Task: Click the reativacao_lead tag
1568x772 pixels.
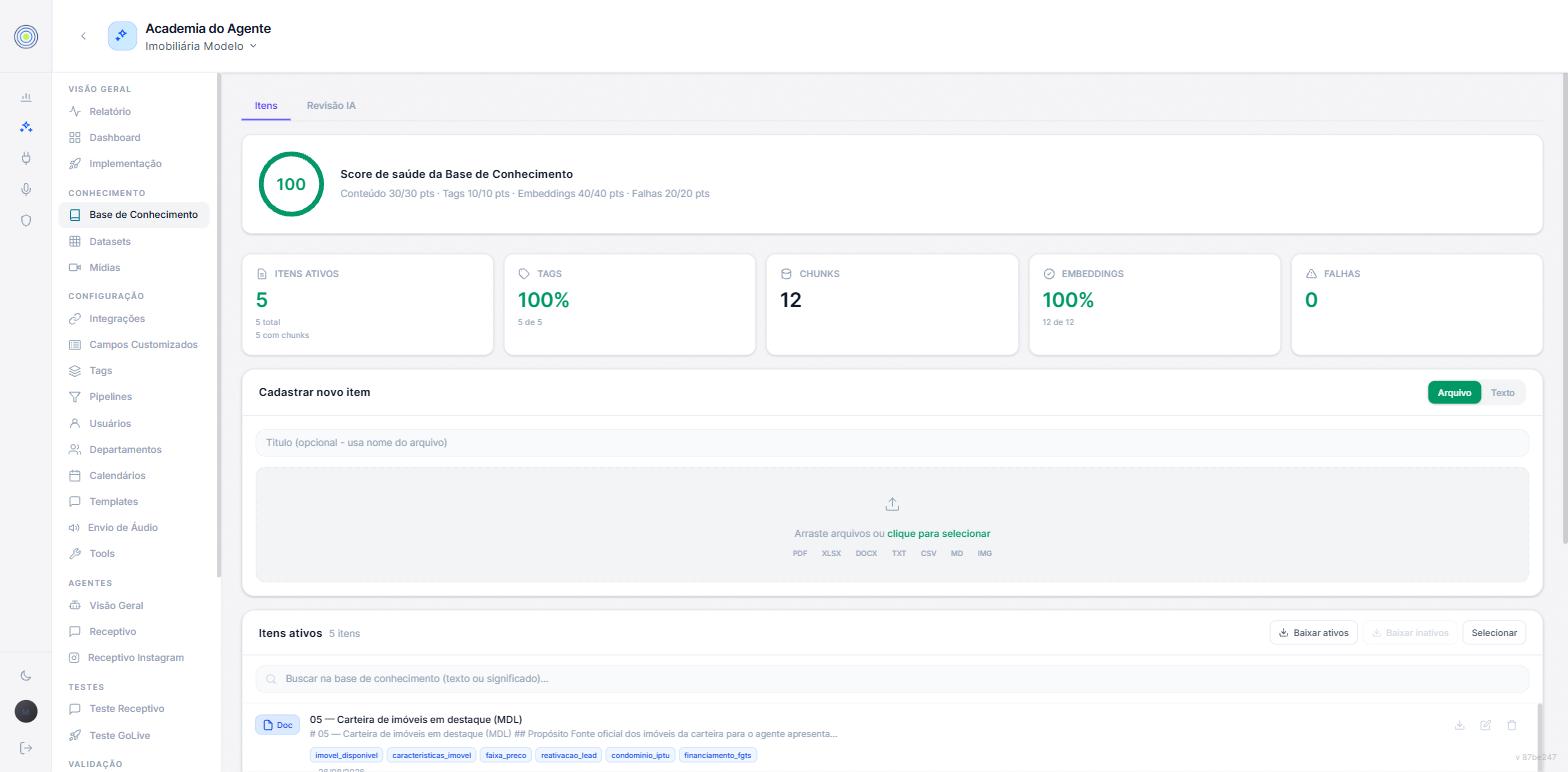Action: point(568,755)
